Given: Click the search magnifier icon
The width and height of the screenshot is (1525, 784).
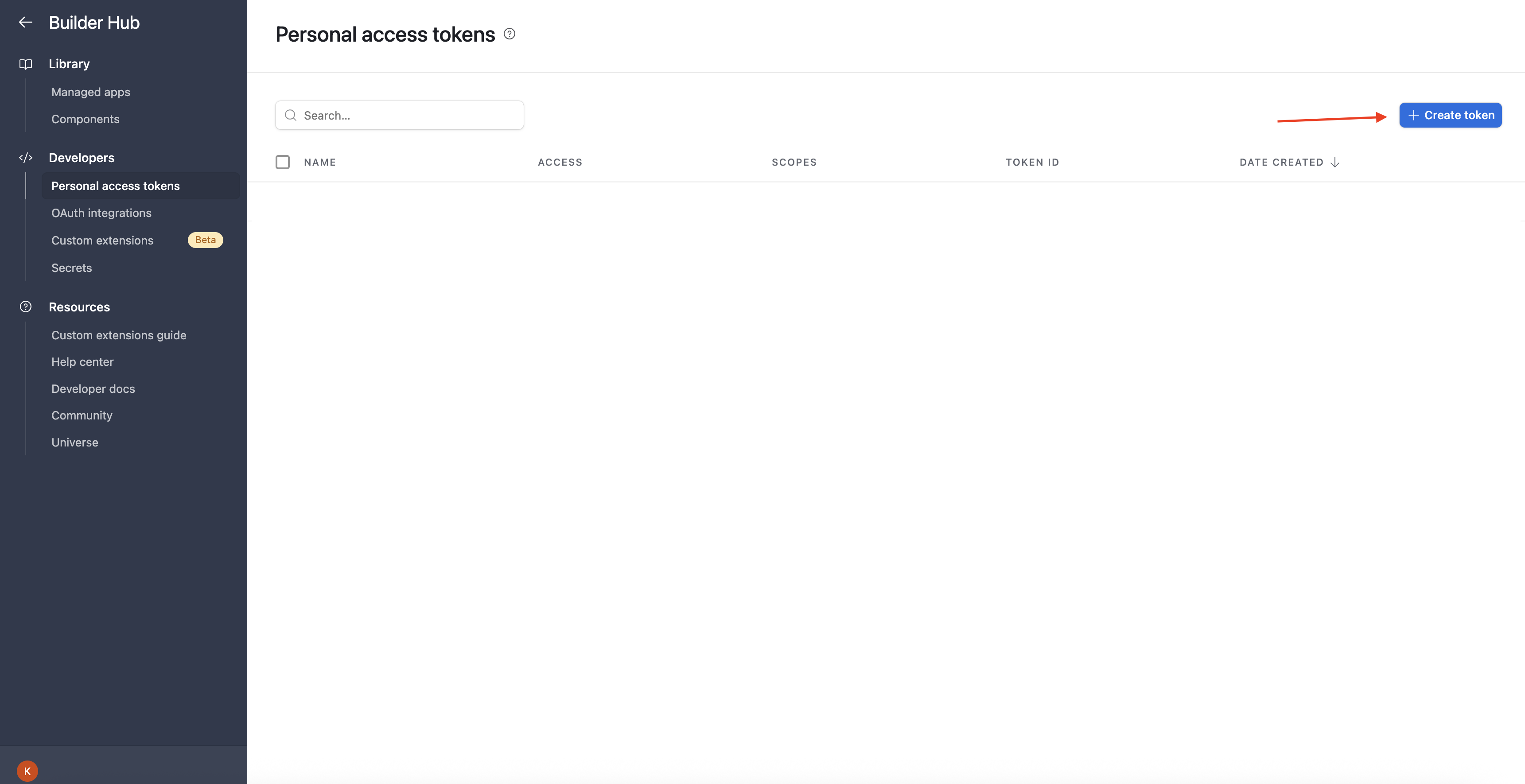Looking at the screenshot, I should coord(291,115).
